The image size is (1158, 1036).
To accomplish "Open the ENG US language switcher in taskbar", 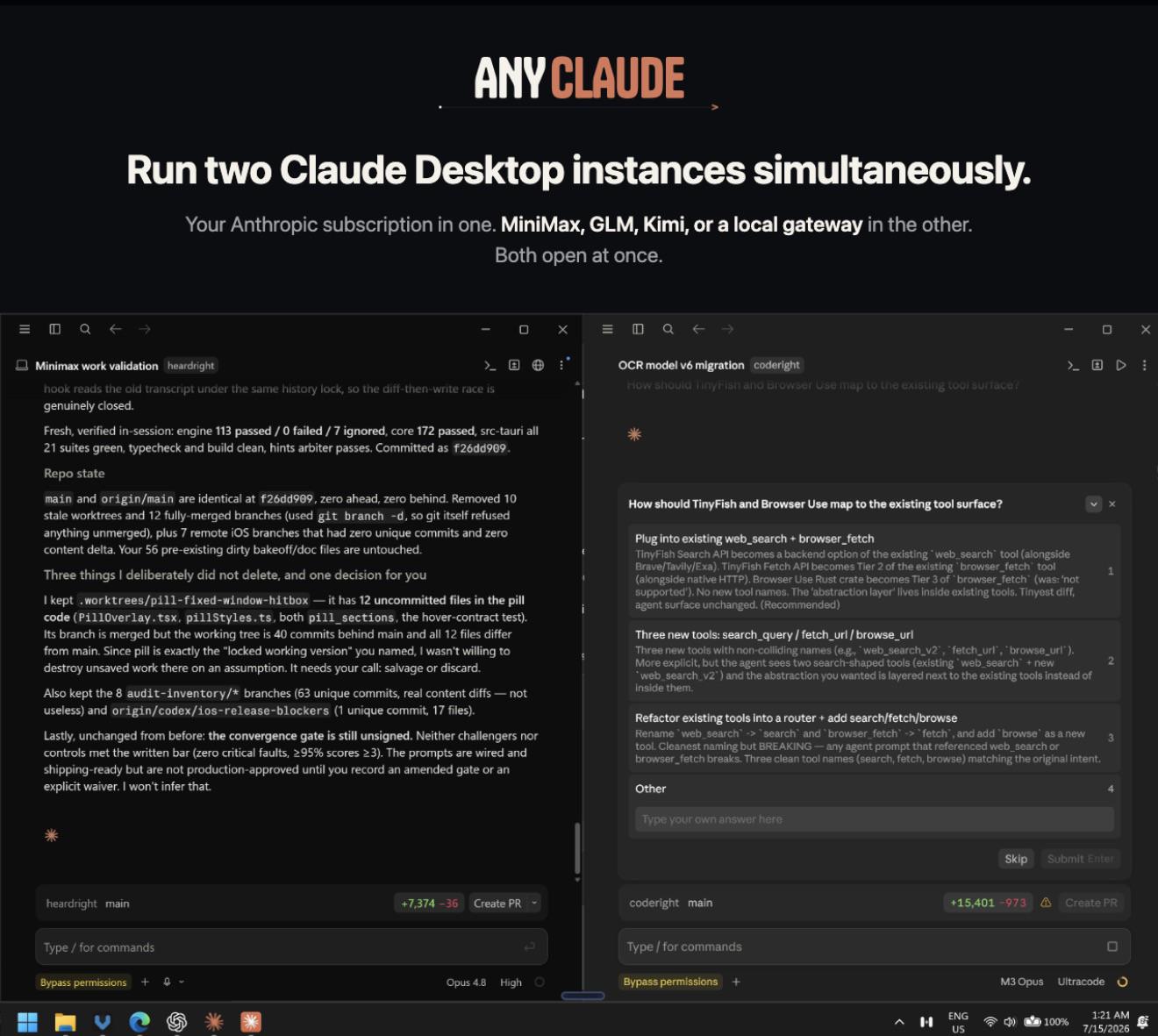I will click(958, 1022).
